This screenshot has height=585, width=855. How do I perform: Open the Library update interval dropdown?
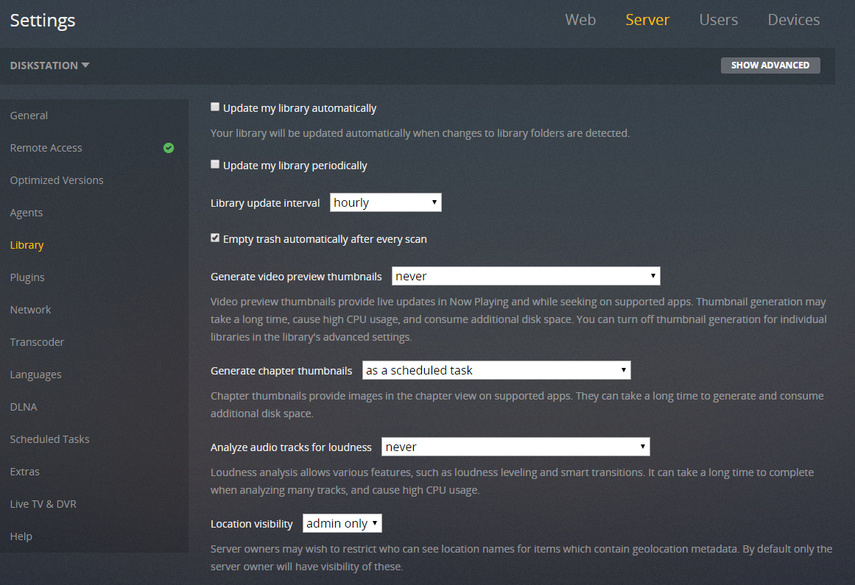coord(386,202)
